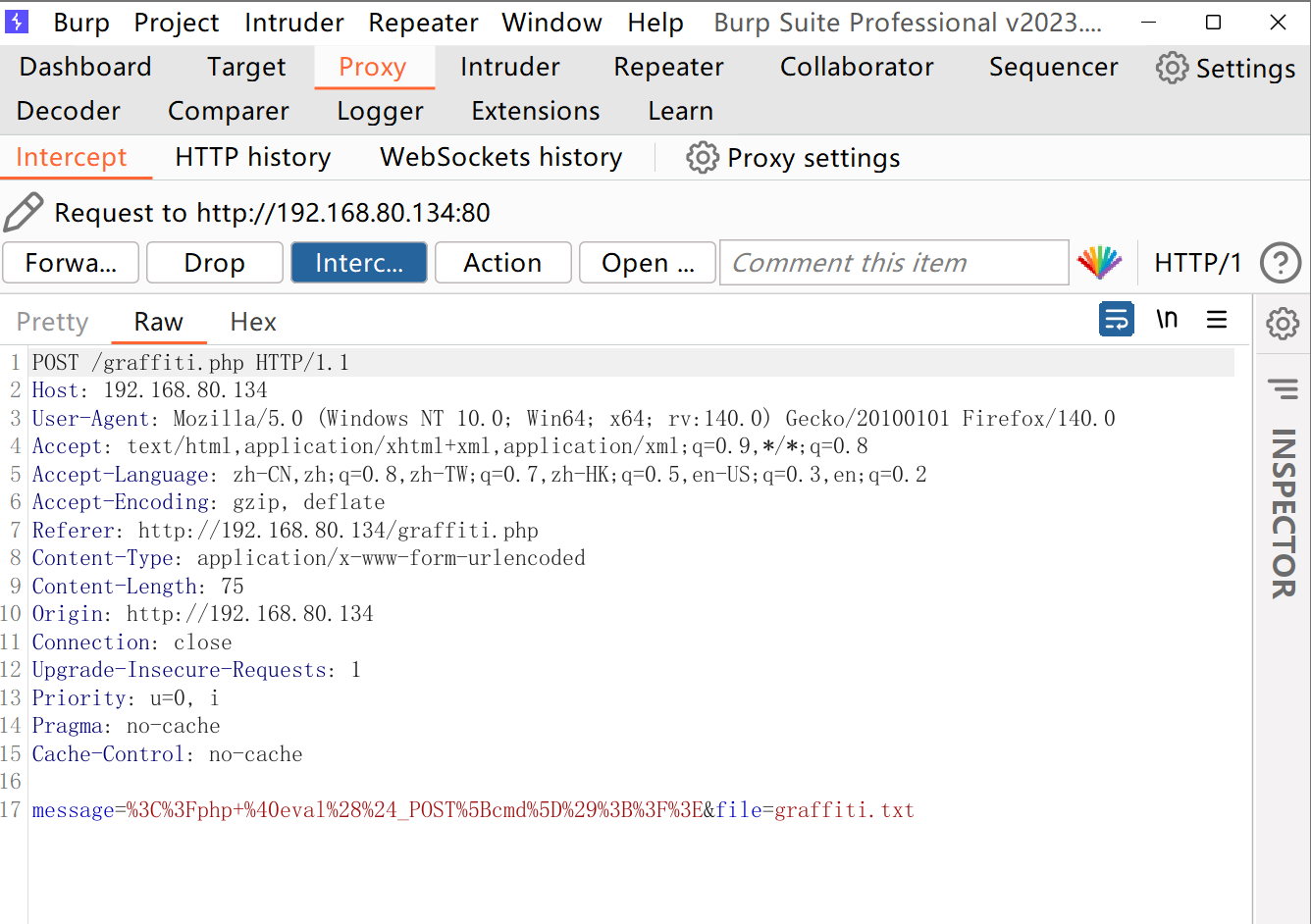Open the Collaborator tab
Image resolution: width=1311 pixels, height=924 pixels.
point(857,67)
